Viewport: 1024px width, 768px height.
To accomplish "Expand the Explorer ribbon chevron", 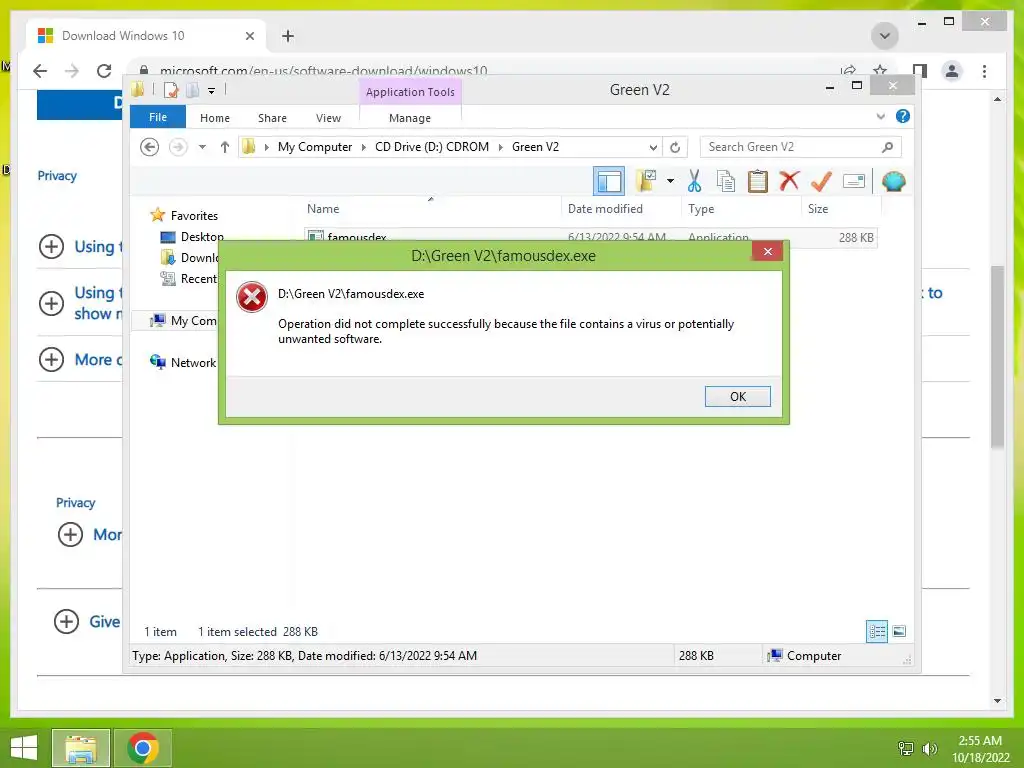I will coord(880,116).
